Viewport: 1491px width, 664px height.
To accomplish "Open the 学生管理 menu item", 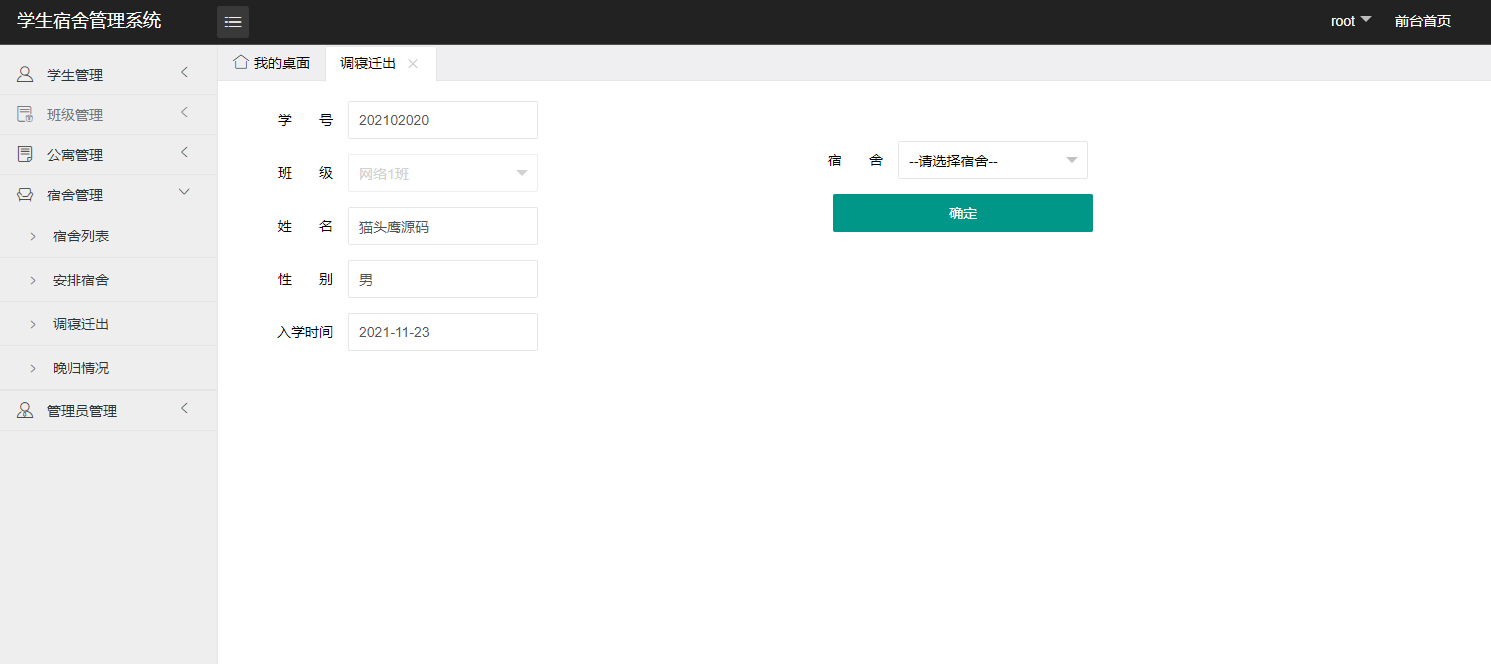I will (x=108, y=75).
